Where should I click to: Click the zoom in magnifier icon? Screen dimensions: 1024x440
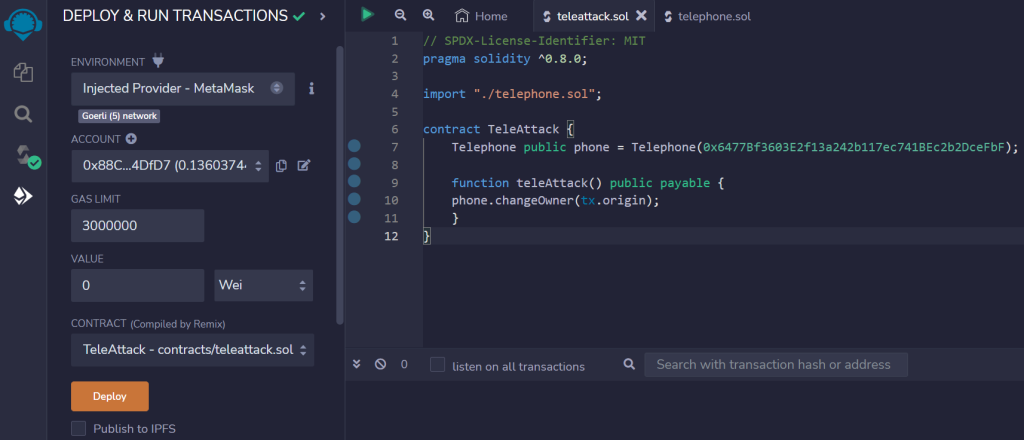click(x=428, y=15)
